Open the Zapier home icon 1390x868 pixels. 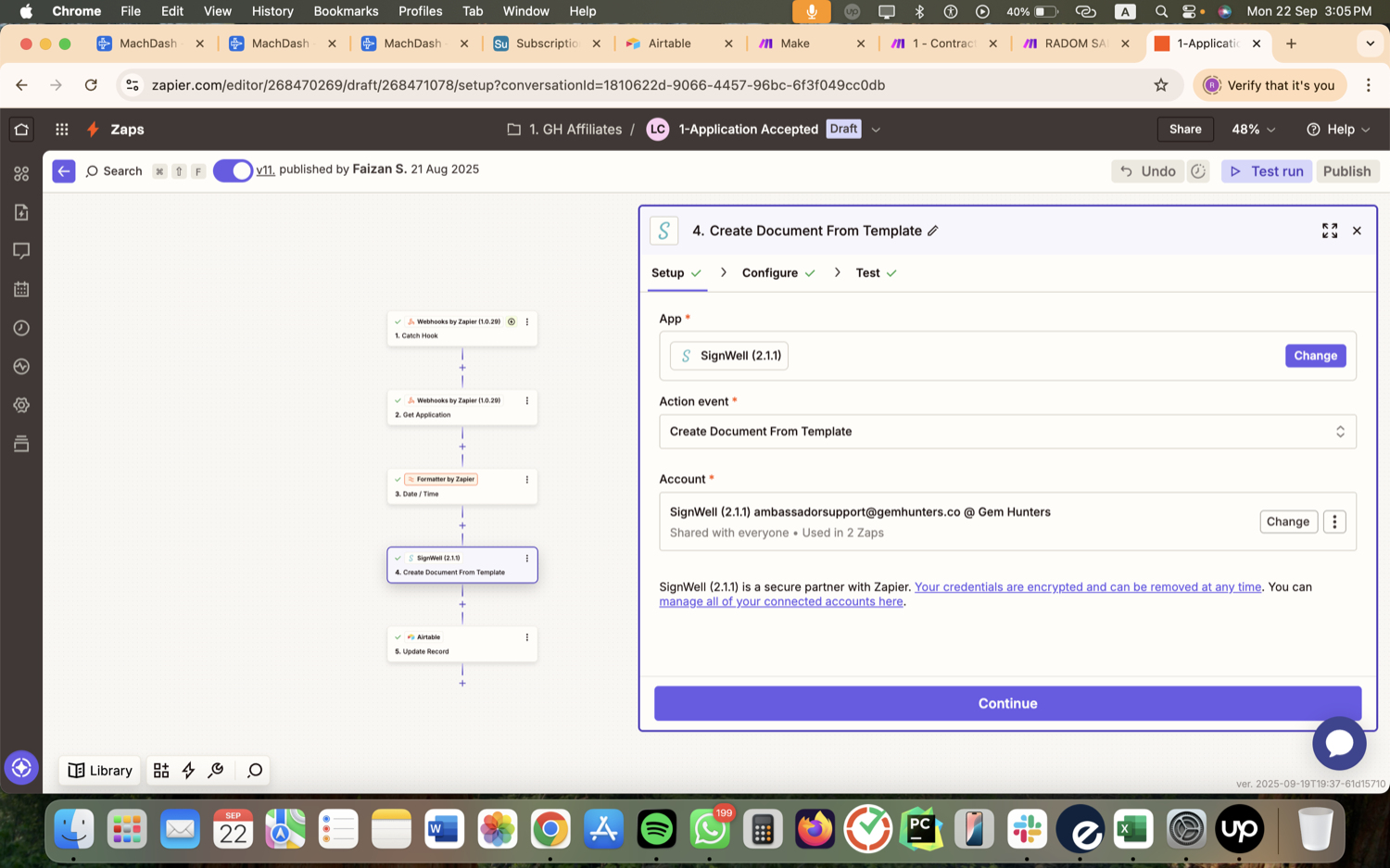coord(21,129)
